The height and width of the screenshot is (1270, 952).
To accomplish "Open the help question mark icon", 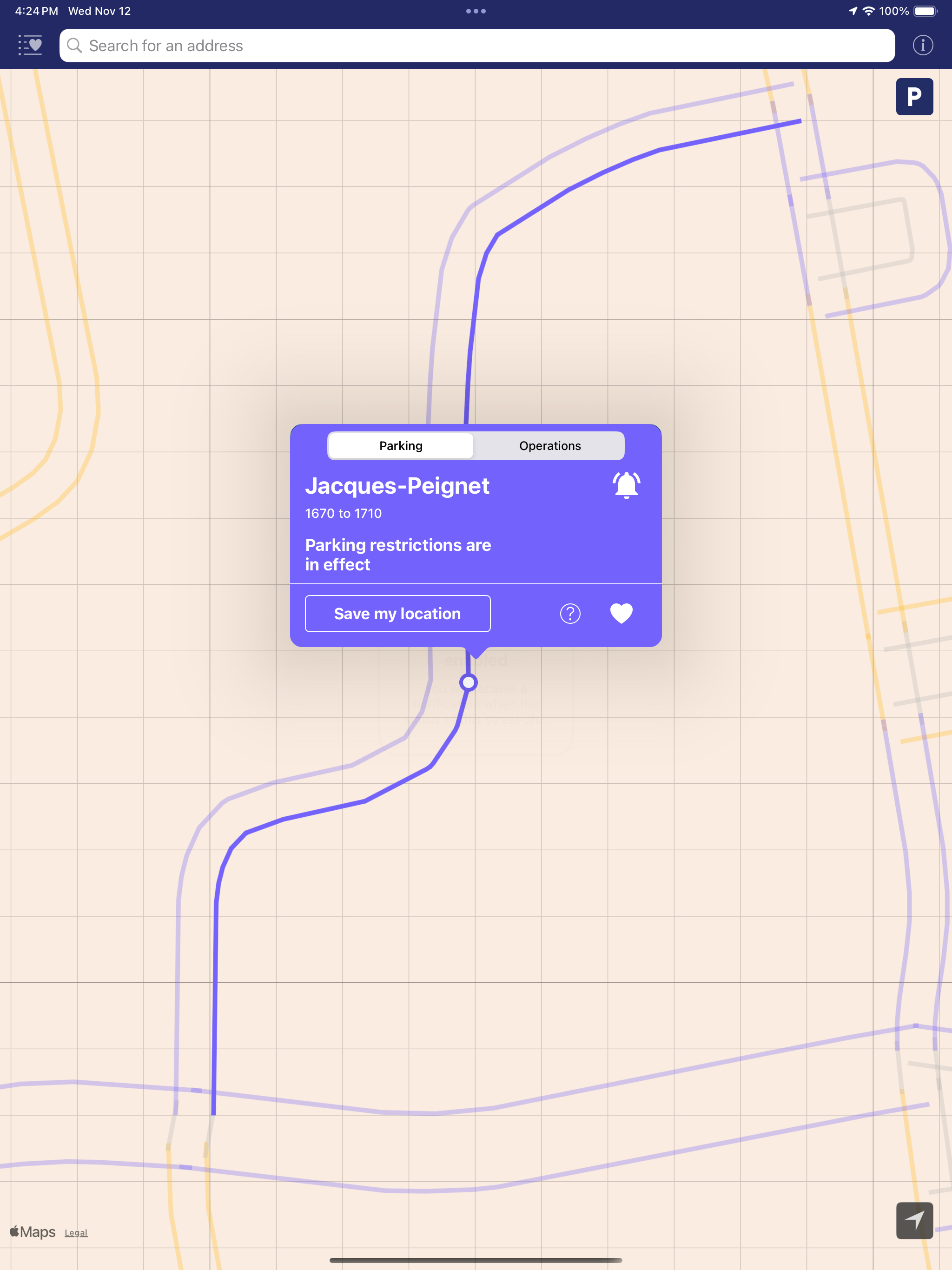I will click(x=570, y=613).
